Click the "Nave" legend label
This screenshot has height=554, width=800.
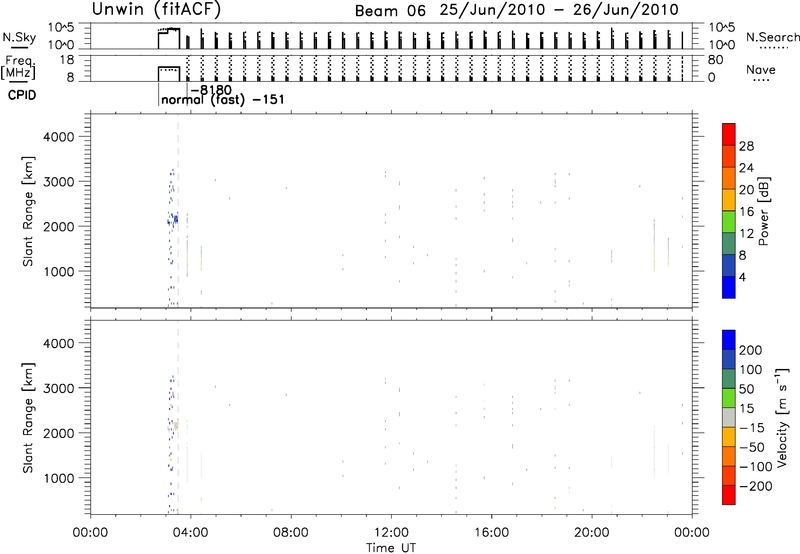click(761, 69)
